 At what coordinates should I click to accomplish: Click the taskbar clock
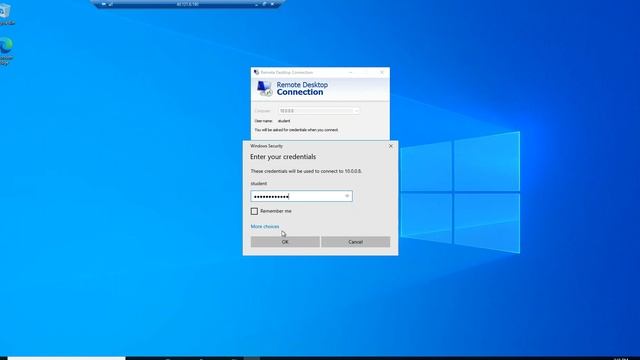[x=621, y=358]
